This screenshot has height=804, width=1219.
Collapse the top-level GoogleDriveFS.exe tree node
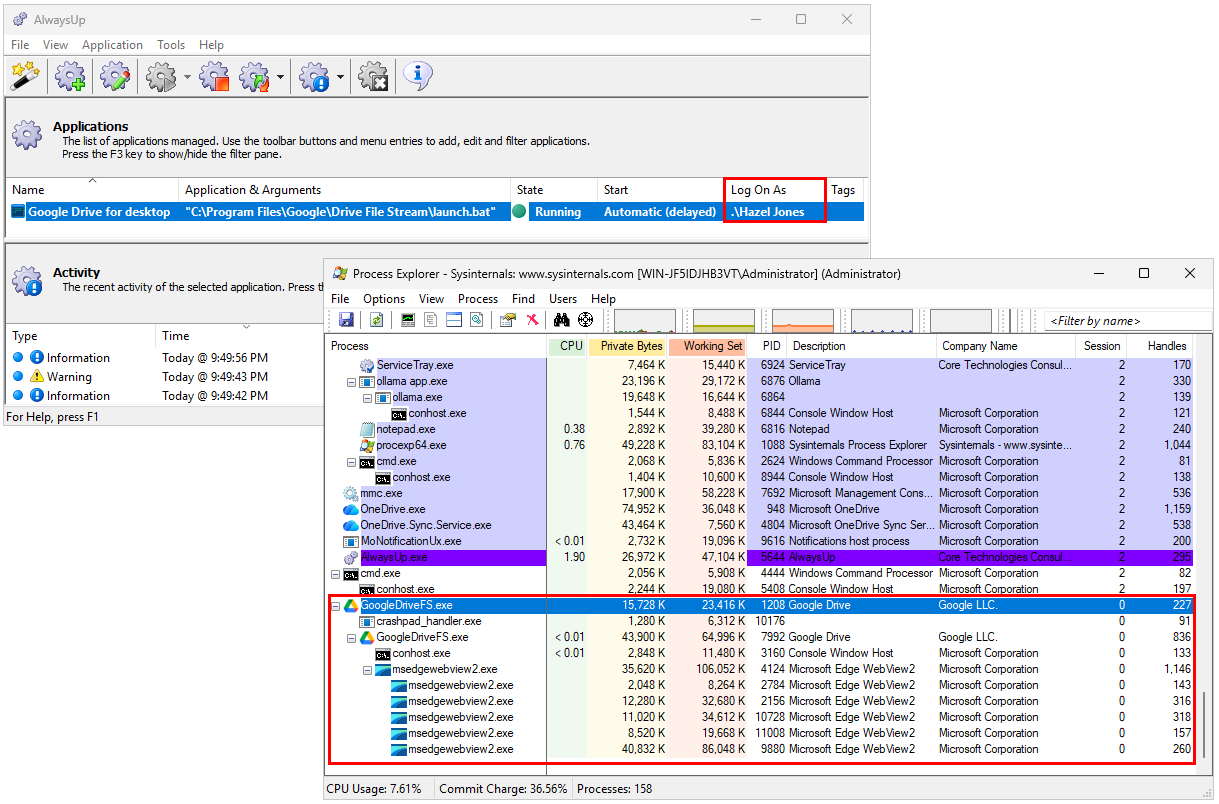click(x=335, y=606)
